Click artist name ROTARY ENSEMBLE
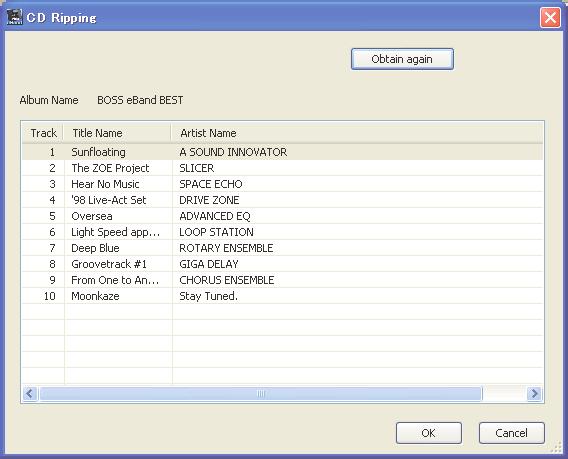The width and height of the screenshot is (568, 459). (226, 248)
